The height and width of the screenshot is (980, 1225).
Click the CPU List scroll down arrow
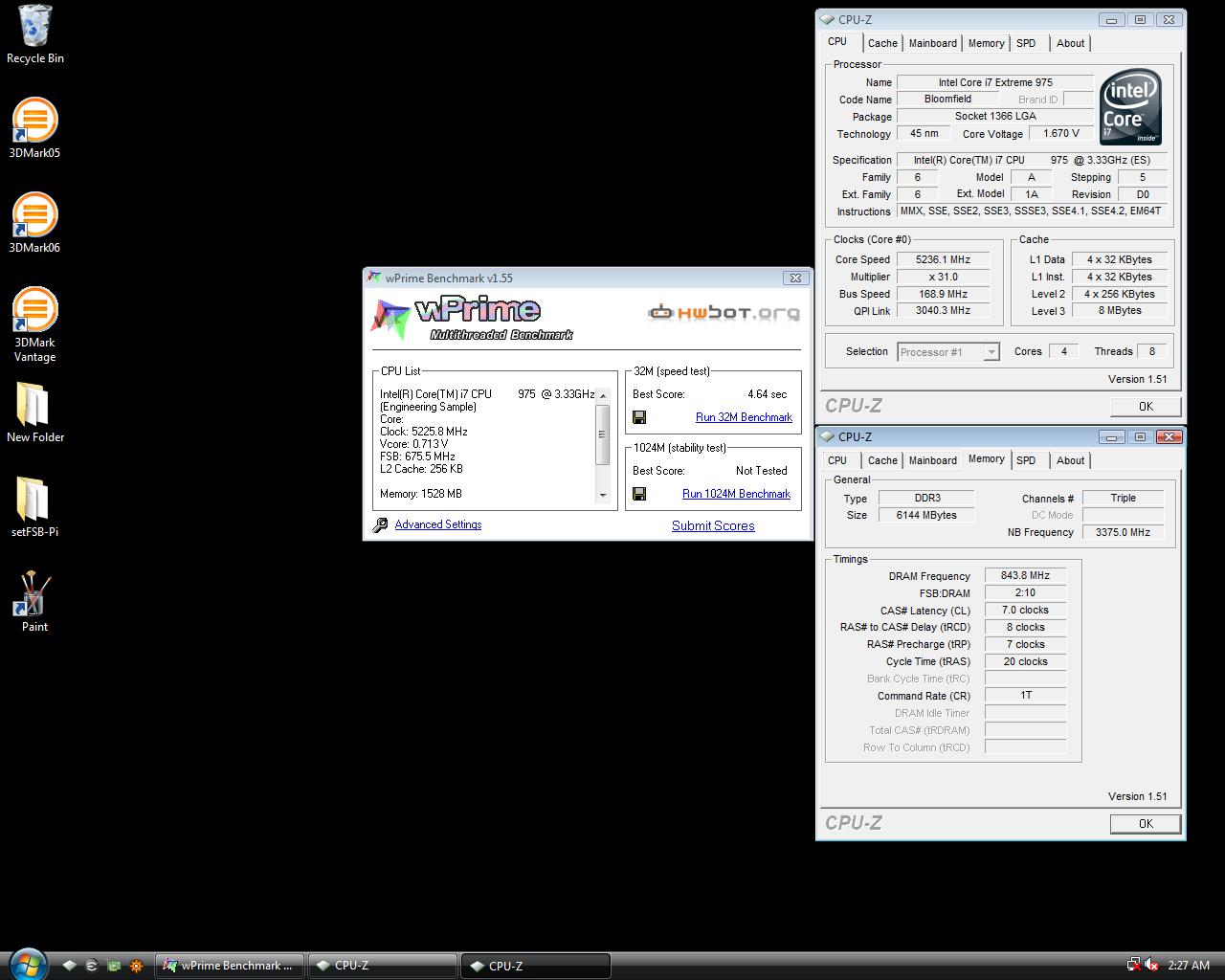pos(603,495)
